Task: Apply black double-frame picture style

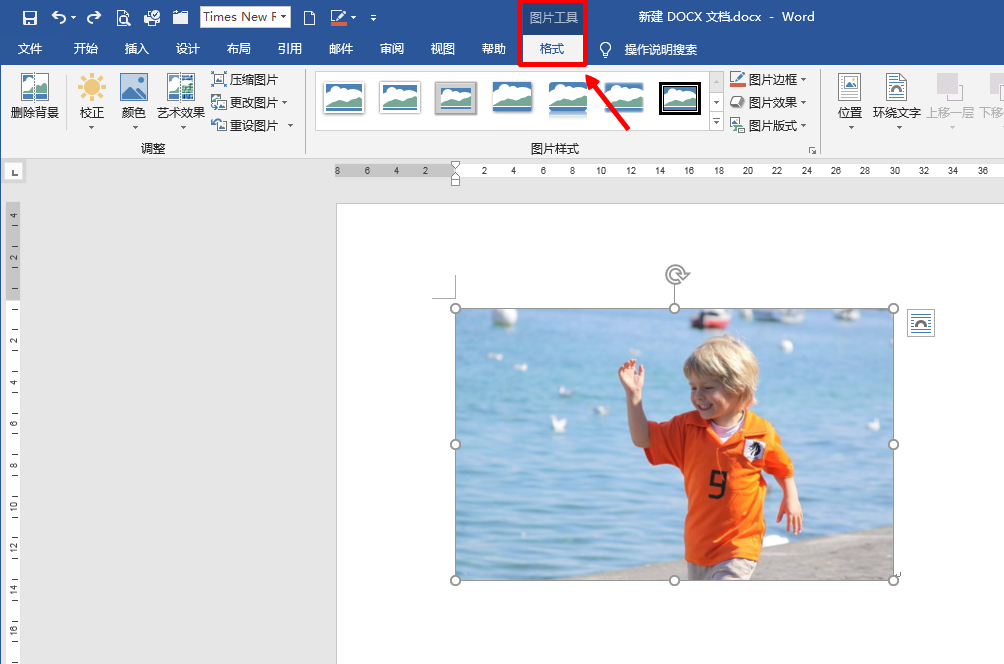Action: [680, 99]
